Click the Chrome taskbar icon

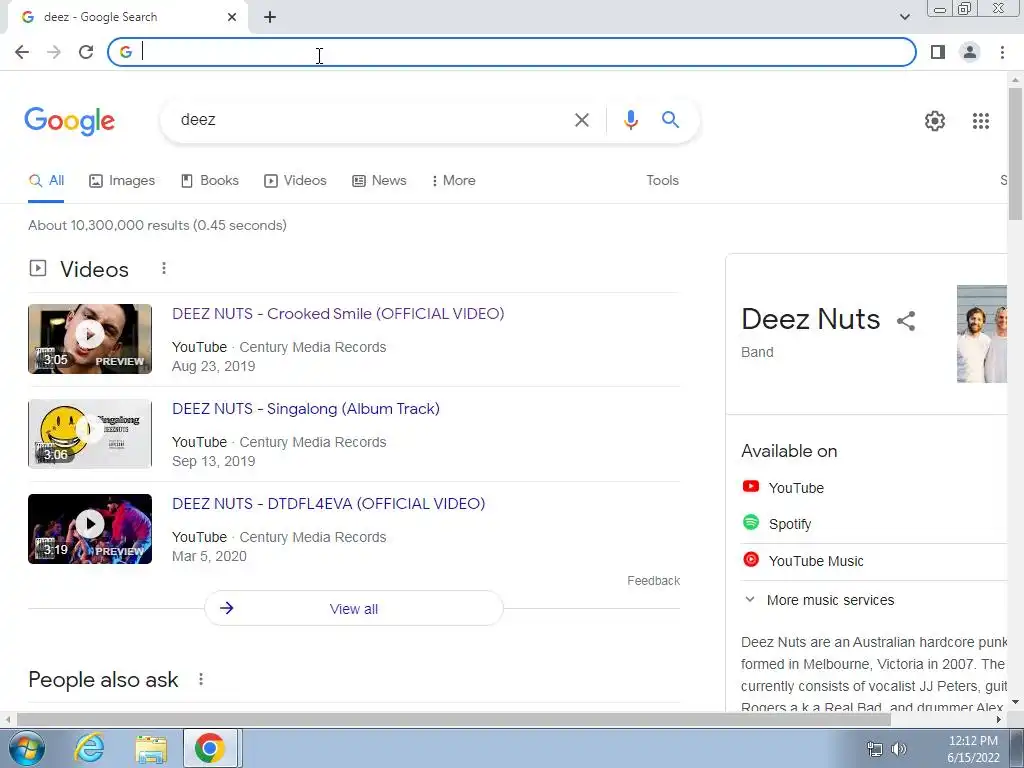210,748
